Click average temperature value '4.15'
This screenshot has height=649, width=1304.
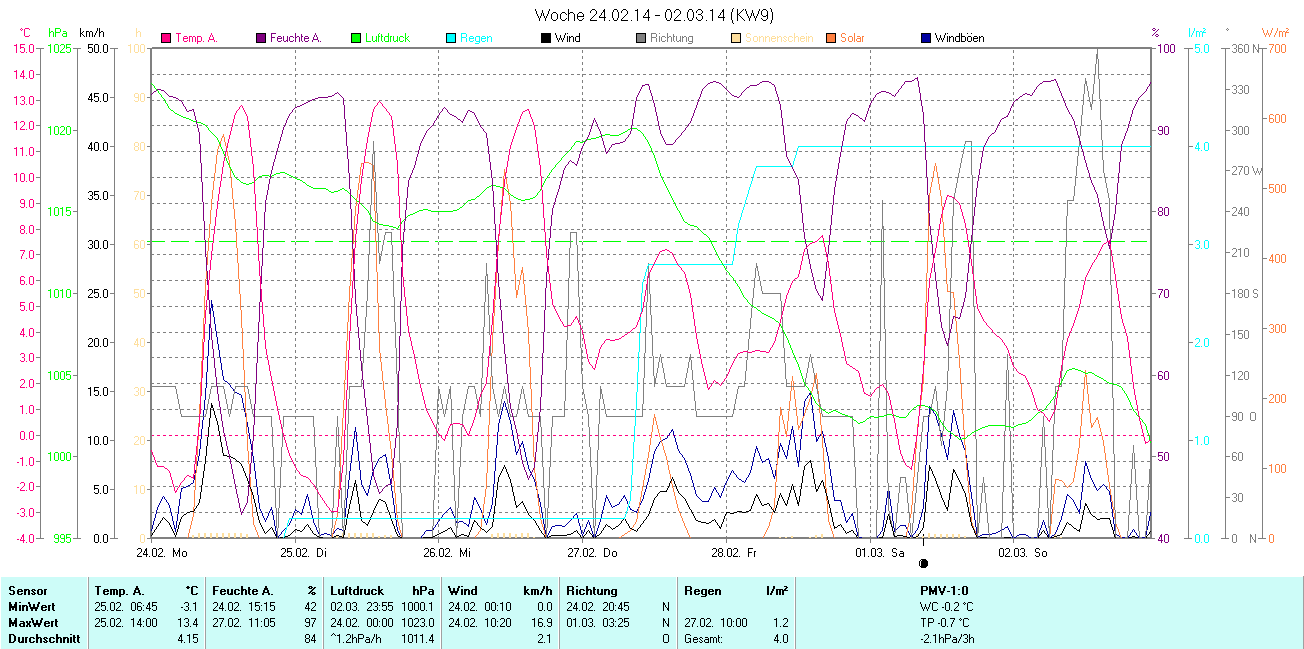click(x=189, y=639)
